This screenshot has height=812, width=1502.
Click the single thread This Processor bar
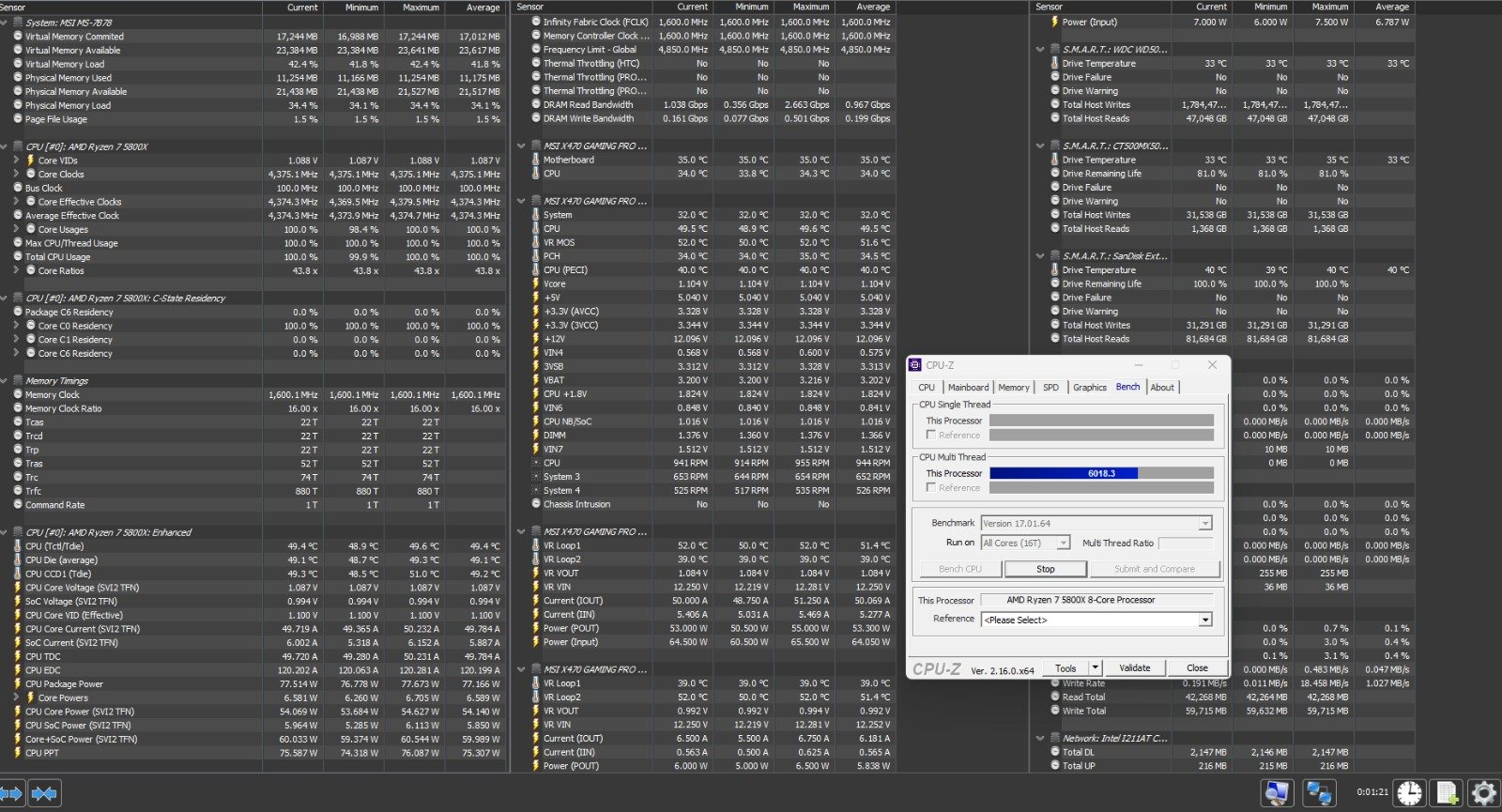(1101, 421)
